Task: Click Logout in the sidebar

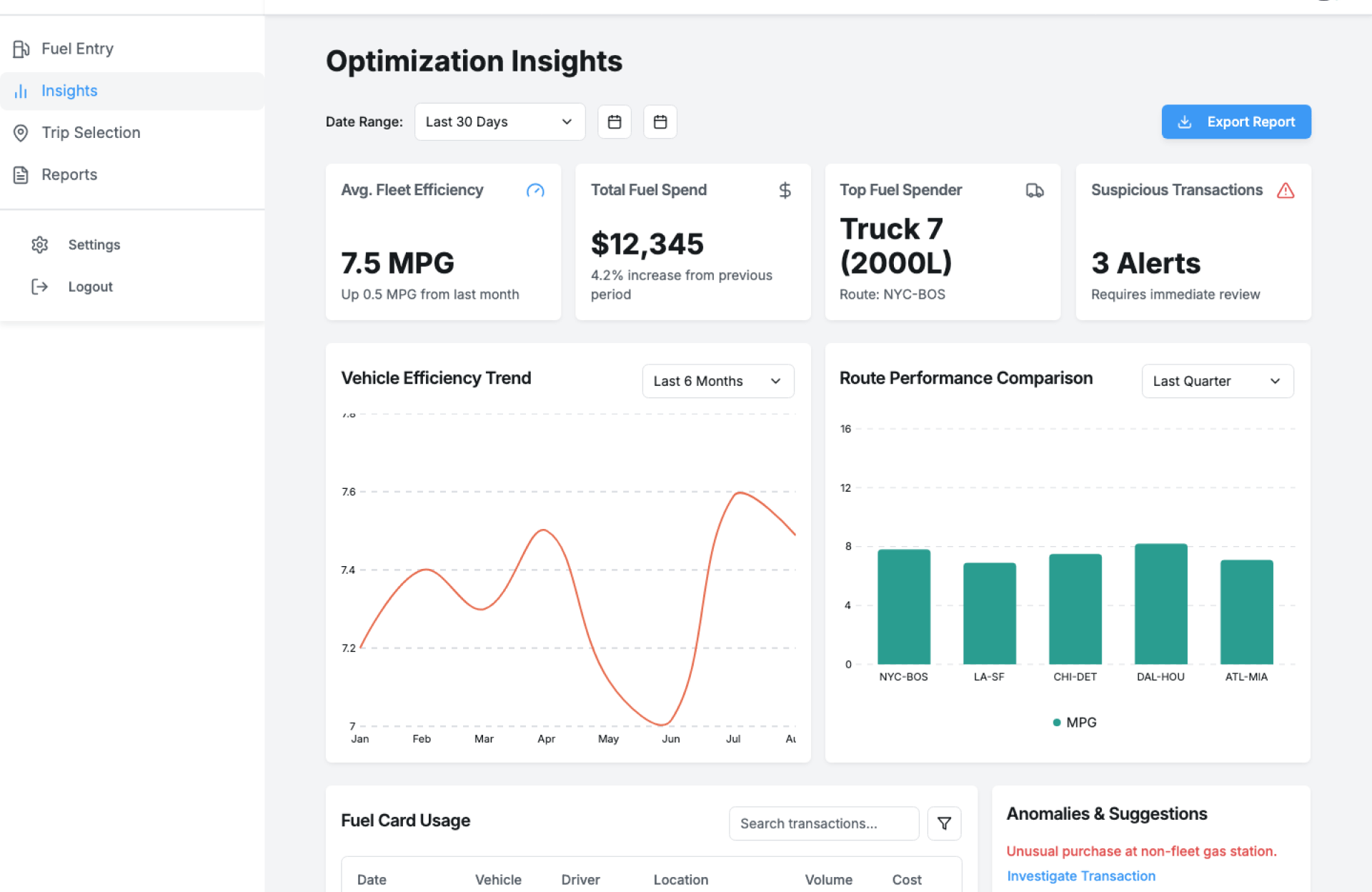Action: tap(90, 287)
